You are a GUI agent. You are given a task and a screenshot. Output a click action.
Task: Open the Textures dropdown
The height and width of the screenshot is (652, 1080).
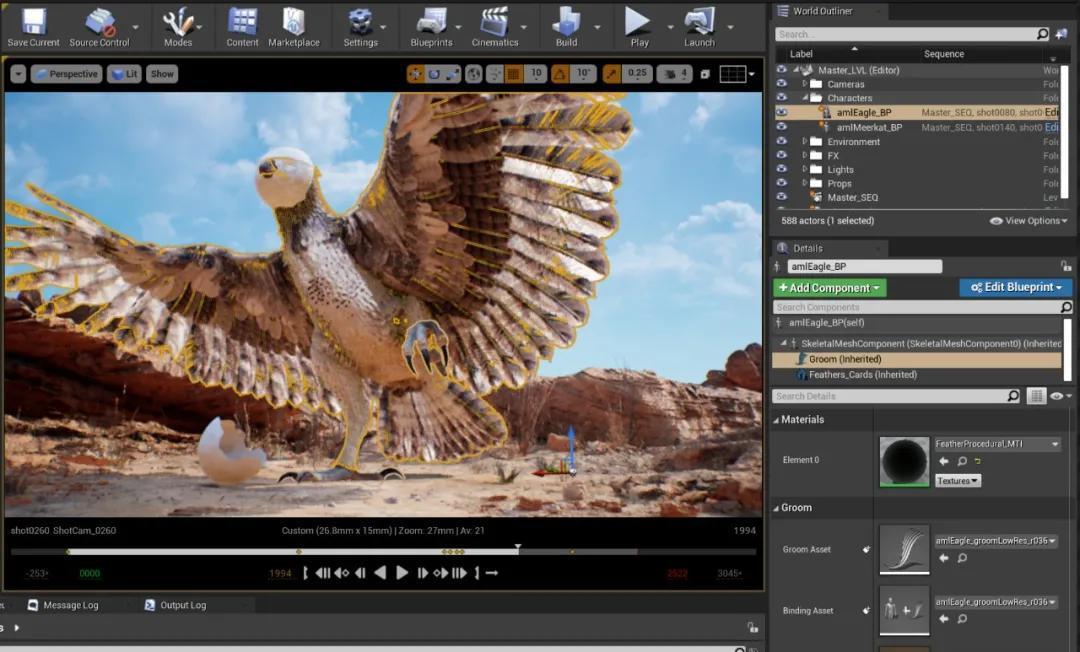pyautogui.click(x=957, y=481)
